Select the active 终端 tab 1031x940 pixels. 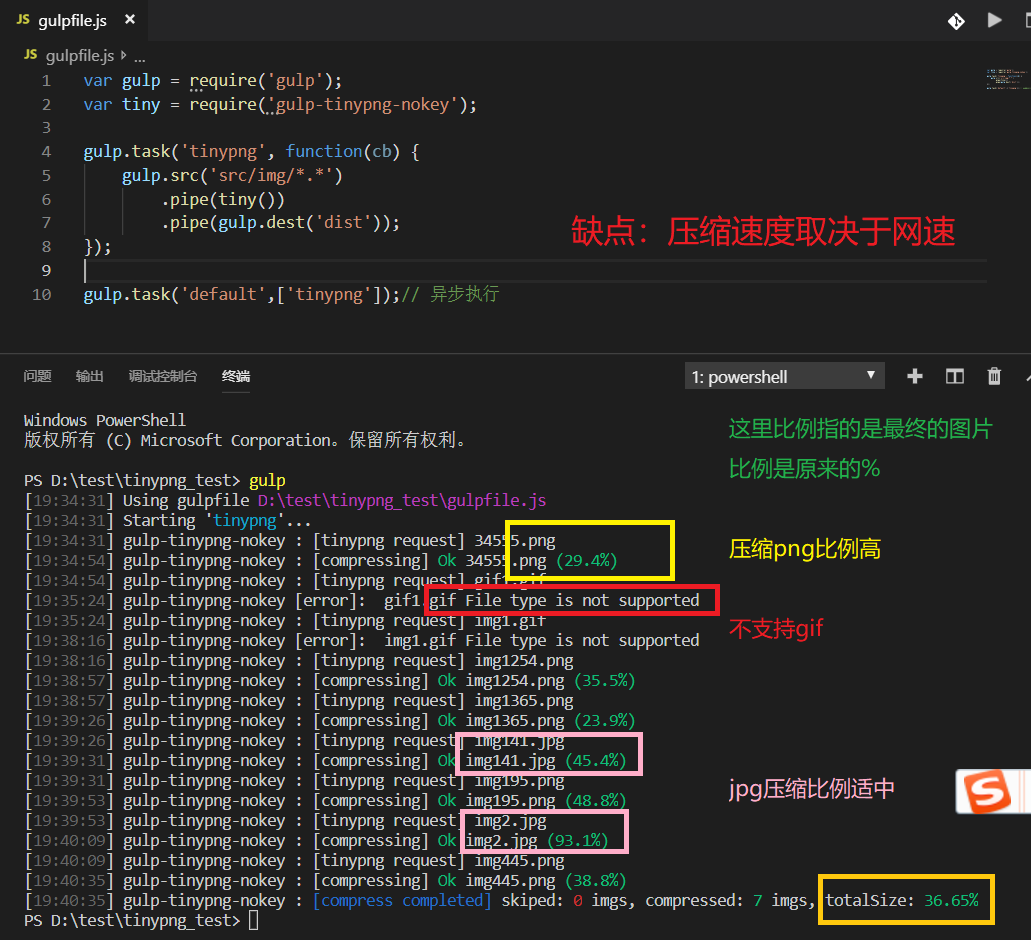point(236,377)
